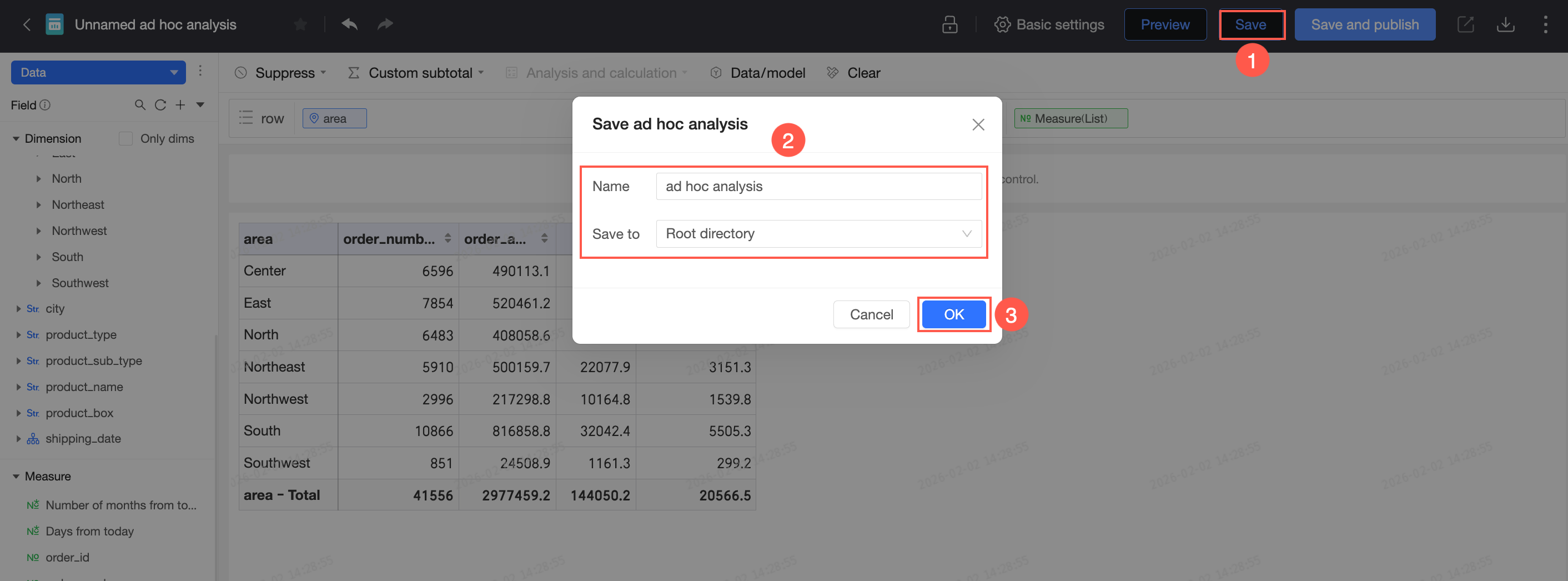Screen dimensions: 1568x581
Task: Select the product_box field
Action: click(x=79, y=413)
